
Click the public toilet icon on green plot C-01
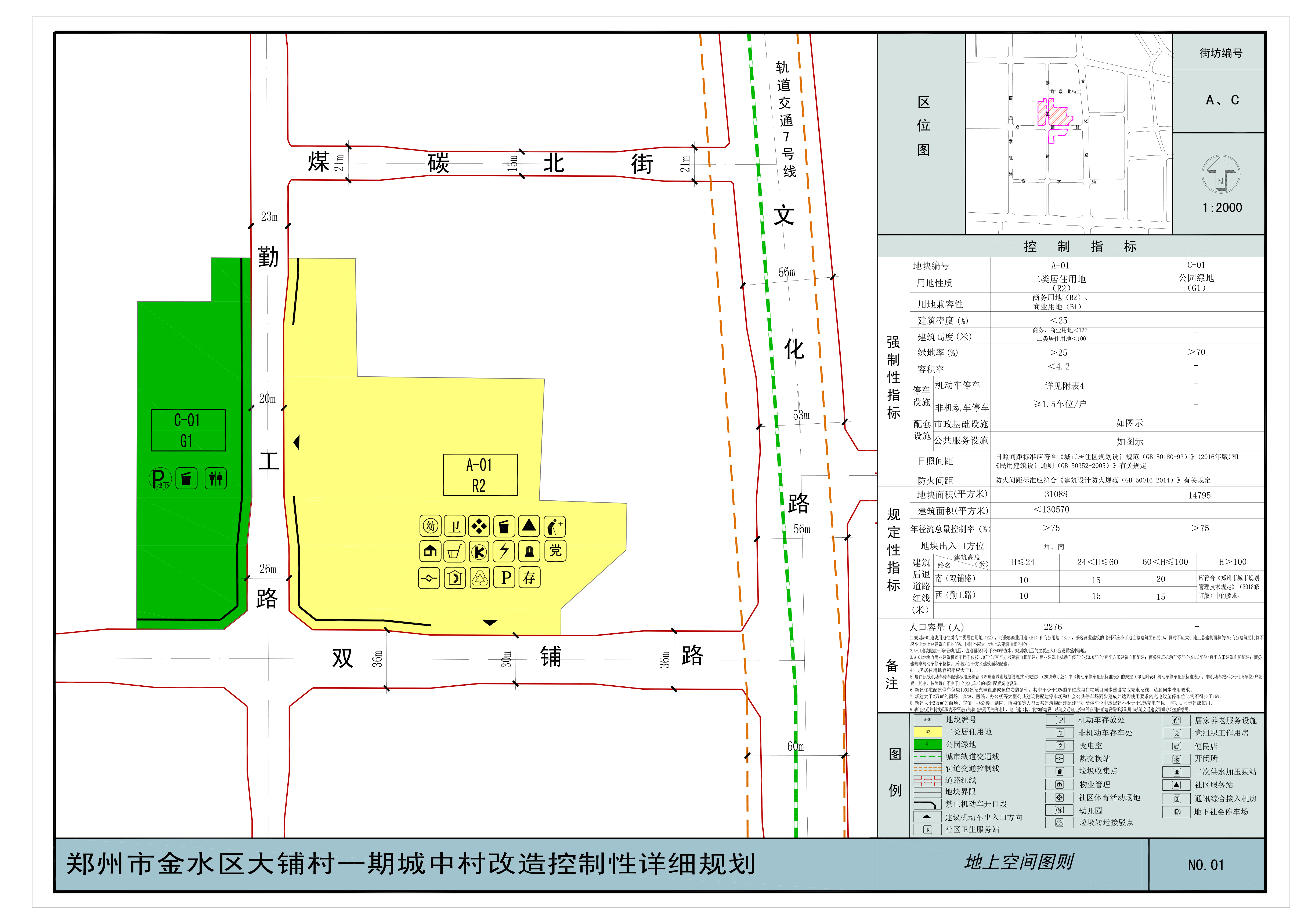(x=215, y=478)
